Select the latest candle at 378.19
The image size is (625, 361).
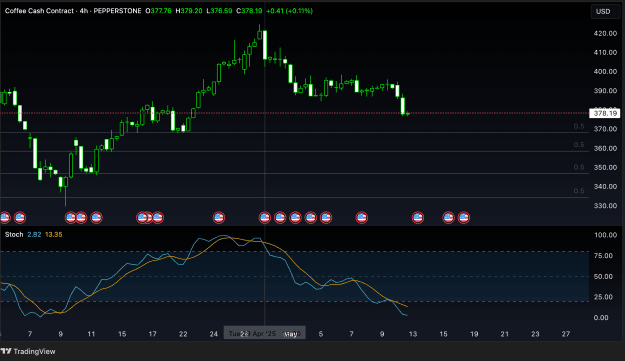pyautogui.click(x=407, y=114)
